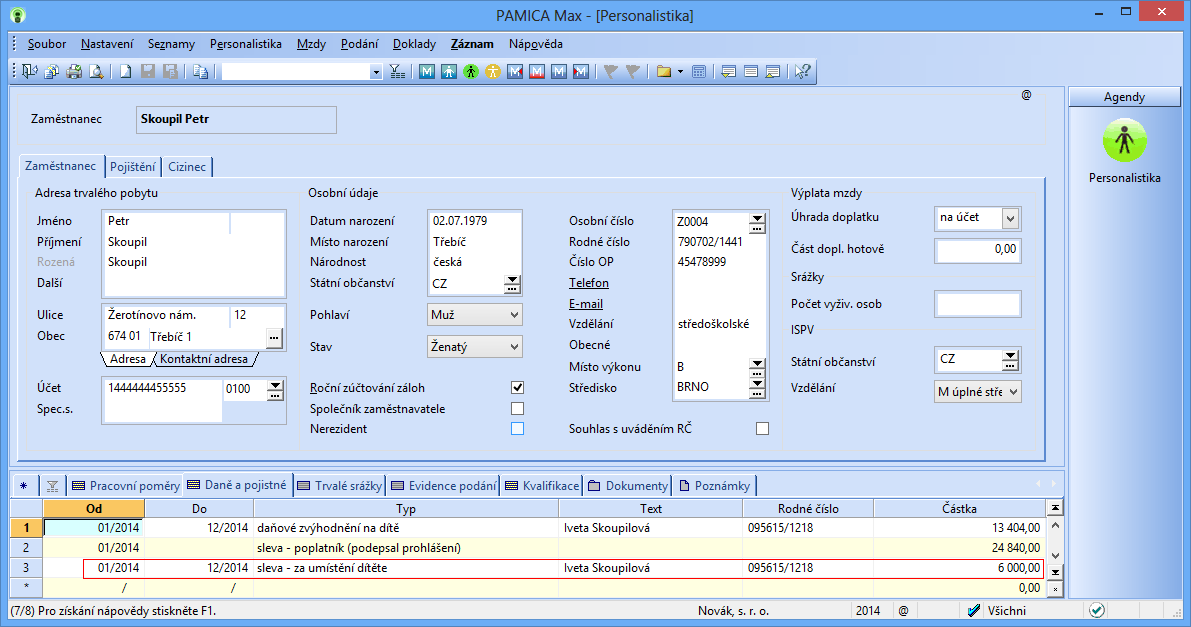Click the Datum narození field 02.07.1979
This screenshot has height=627, width=1191.
click(475, 221)
